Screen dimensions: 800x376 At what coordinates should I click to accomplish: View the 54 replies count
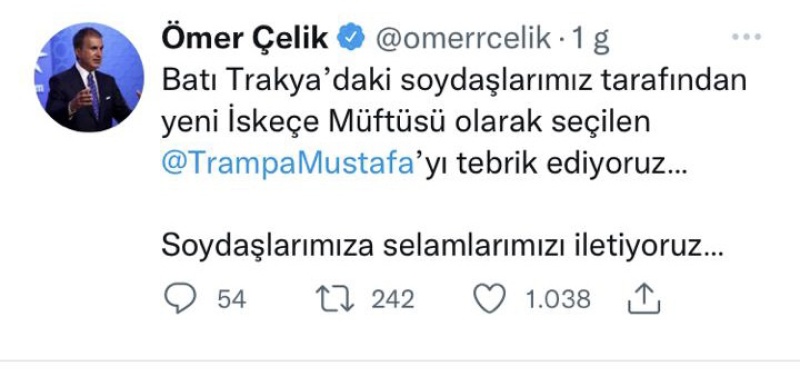click(232, 299)
